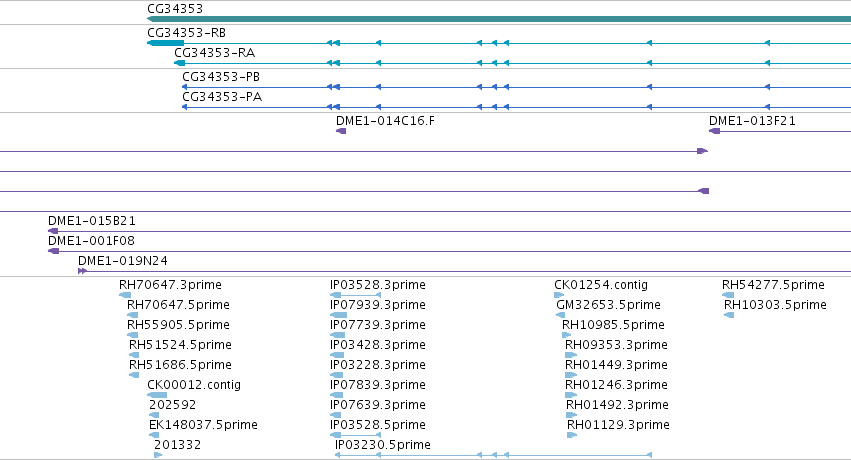The height and width of the screenshot is (460, 851).
Task: Click the CG34353-PB protein track label
Action: [x=221, y=76]
